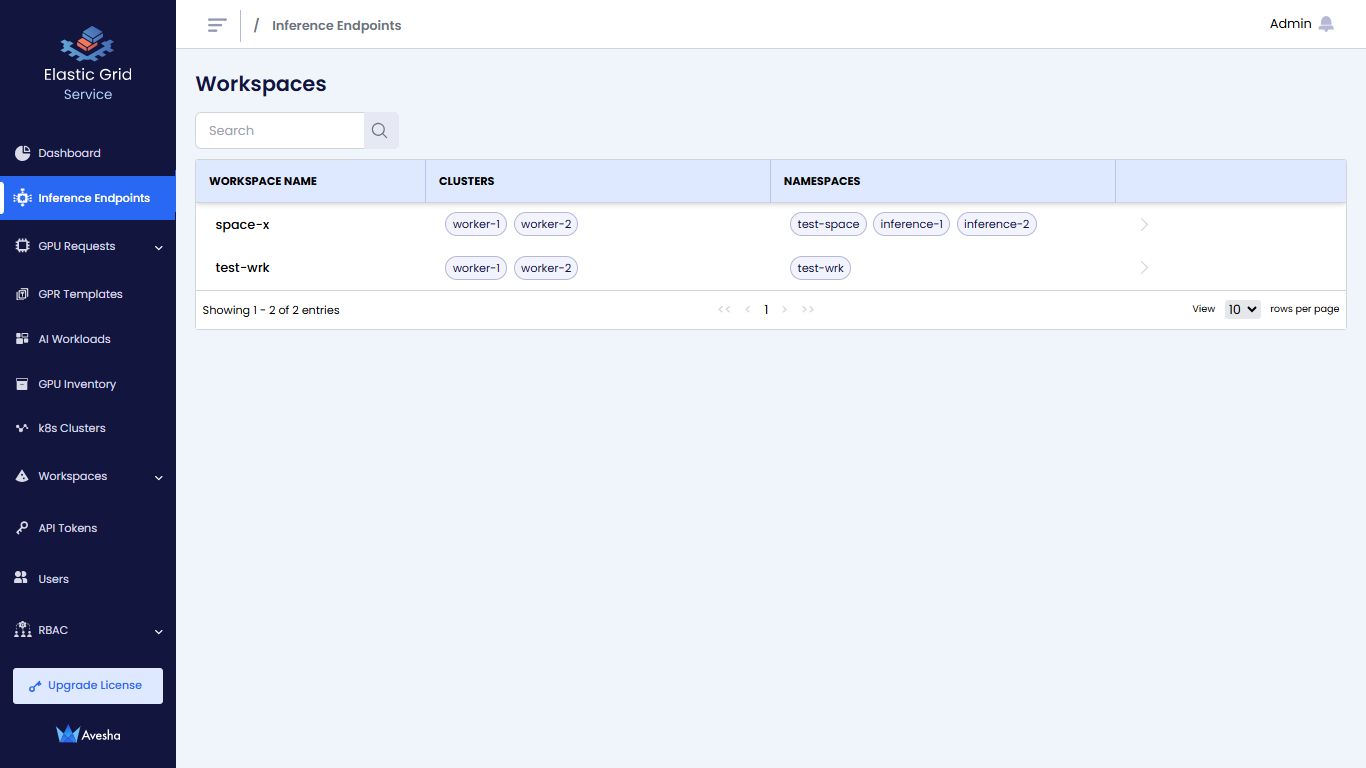Screen dimensions: 1366x768
Task: Expand the Workspaces sidebar submenu
Action: (159, 477)
